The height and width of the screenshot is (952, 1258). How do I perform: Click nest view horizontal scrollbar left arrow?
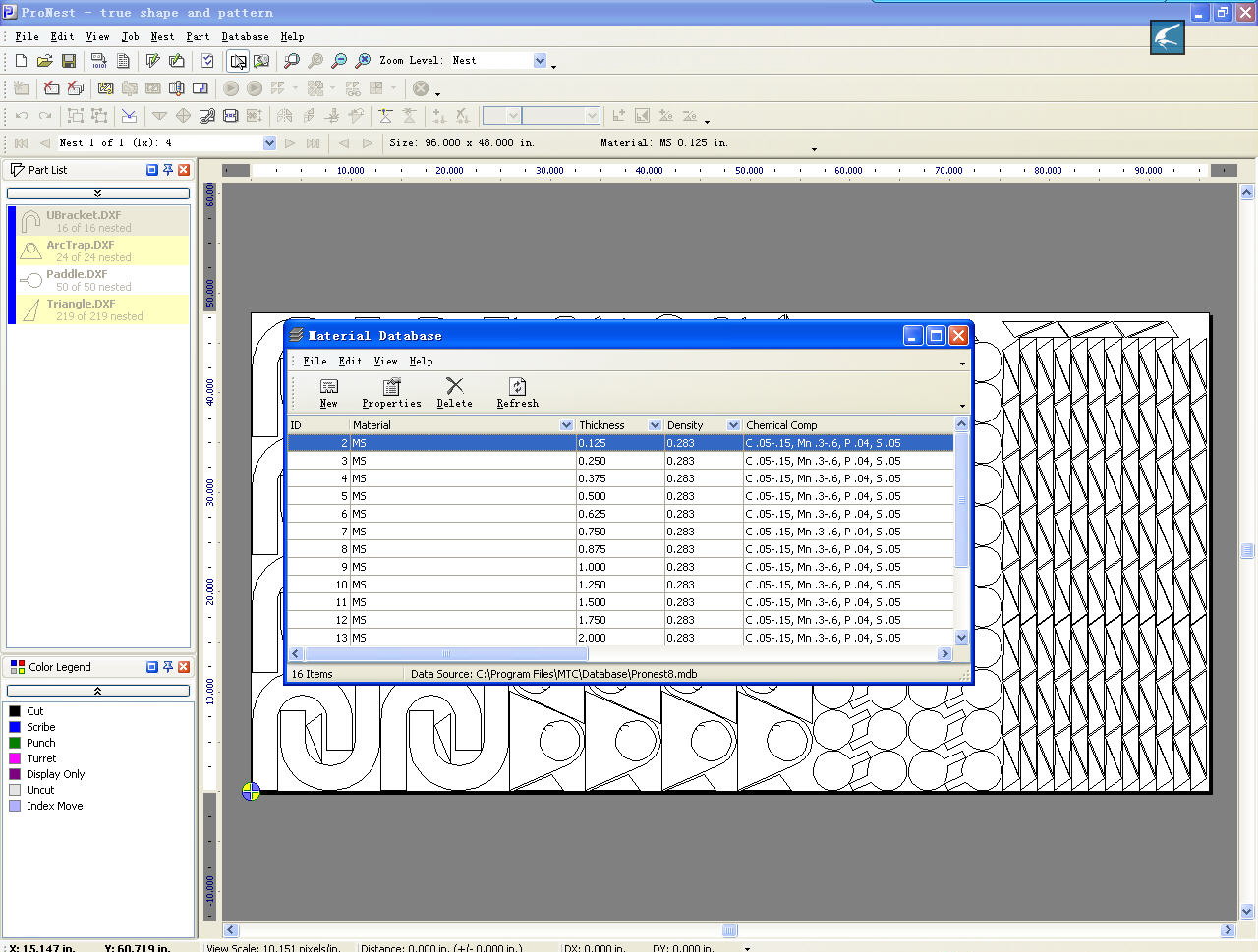click(x=231, y=930)
